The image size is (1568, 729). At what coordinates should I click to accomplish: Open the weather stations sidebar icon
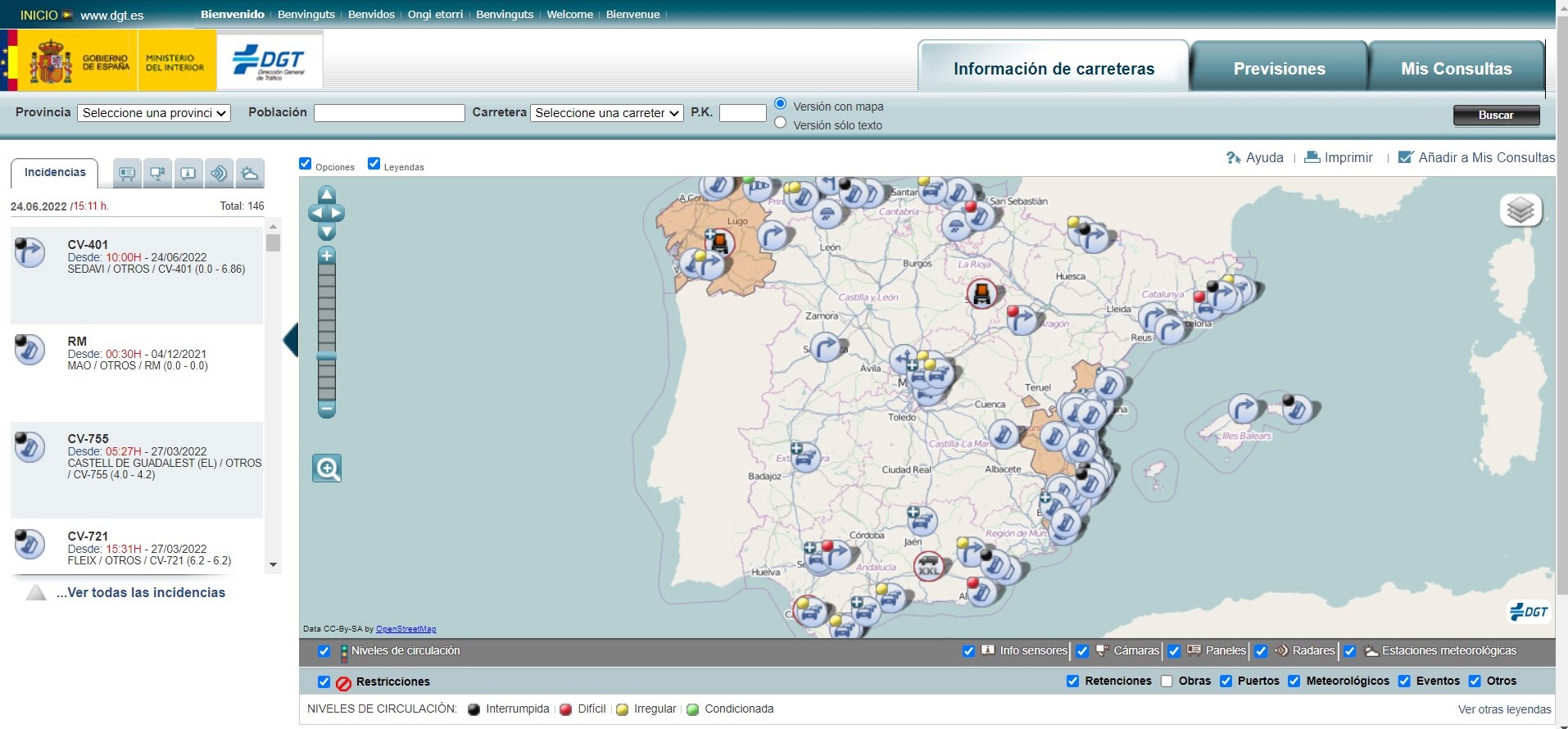tap(250, 173)
